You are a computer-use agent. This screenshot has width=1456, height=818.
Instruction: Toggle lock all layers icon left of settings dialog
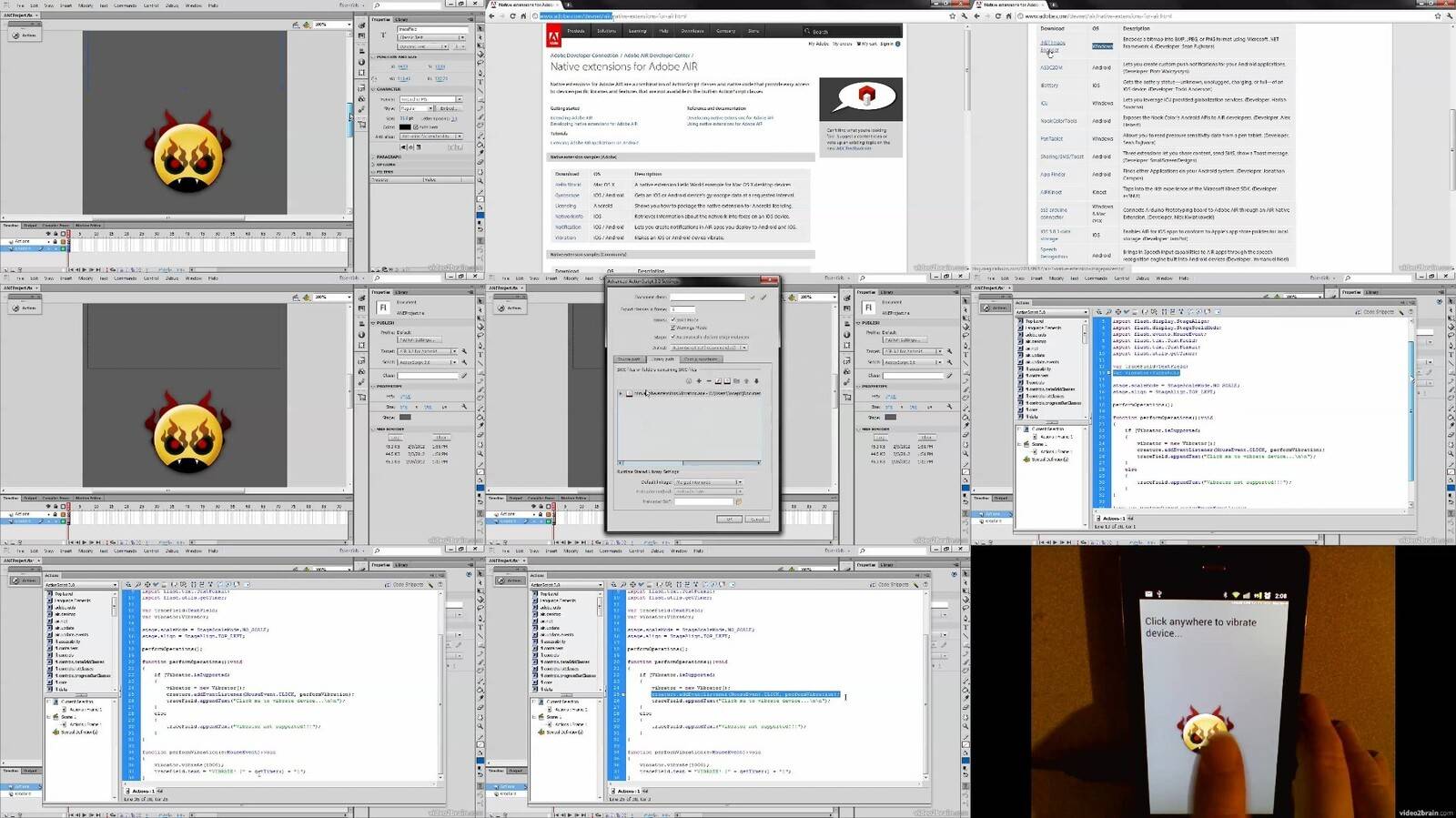pyautogui.click(x=541, y=506)
